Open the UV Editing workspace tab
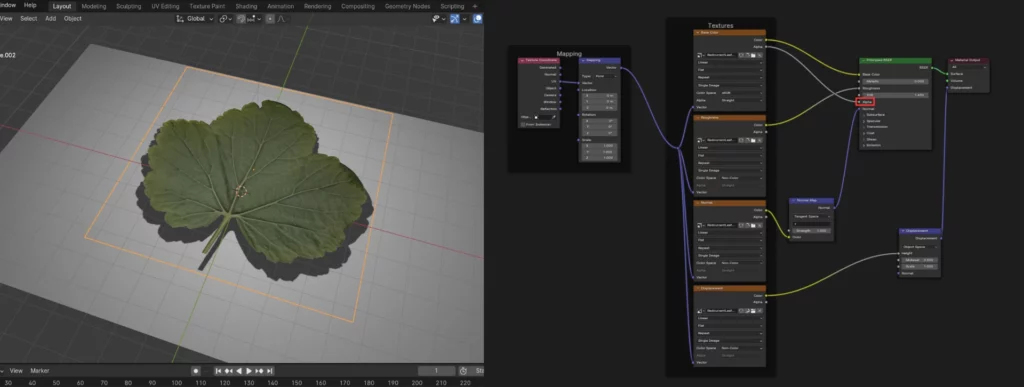Screen dimensions: 1024x387 point(165,6)
